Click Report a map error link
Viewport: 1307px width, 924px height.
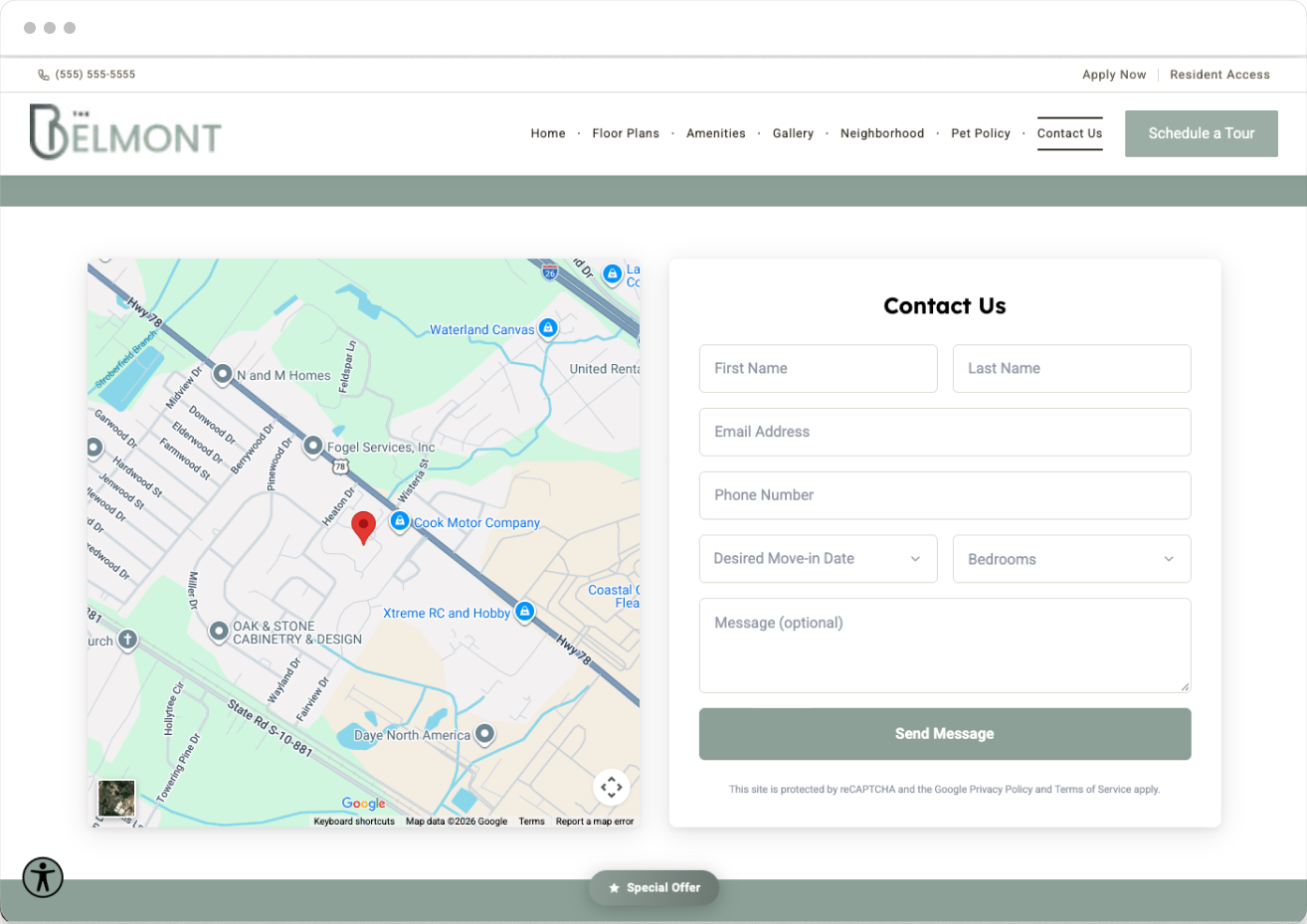point(595,822)
